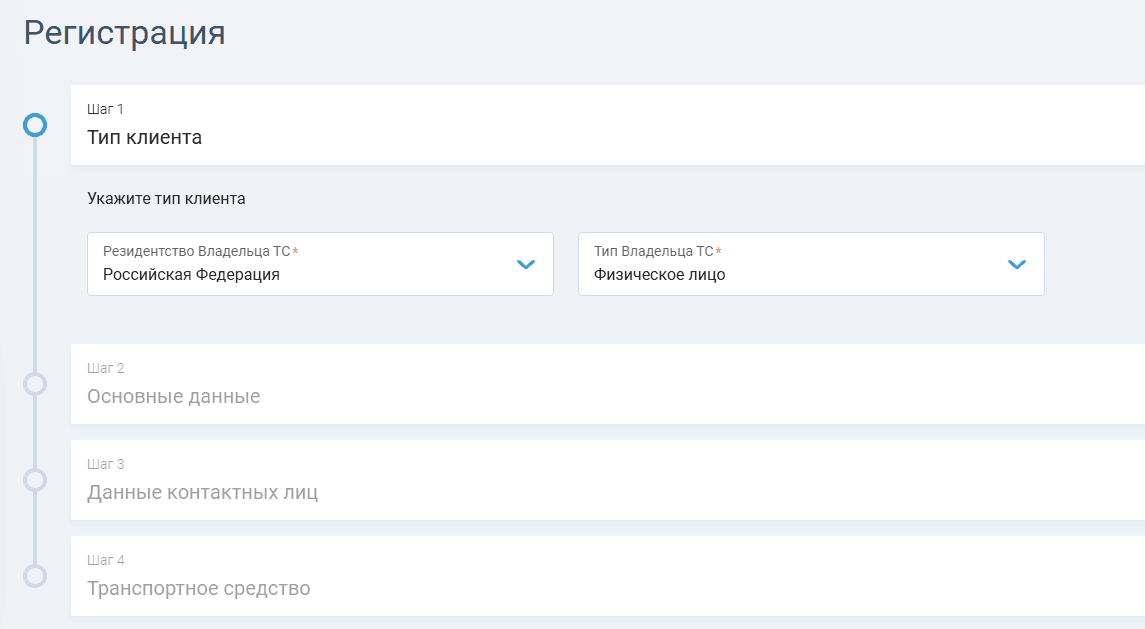
Task: Open the Резидентство Владельца ТС dropdown
Action: 320,264
